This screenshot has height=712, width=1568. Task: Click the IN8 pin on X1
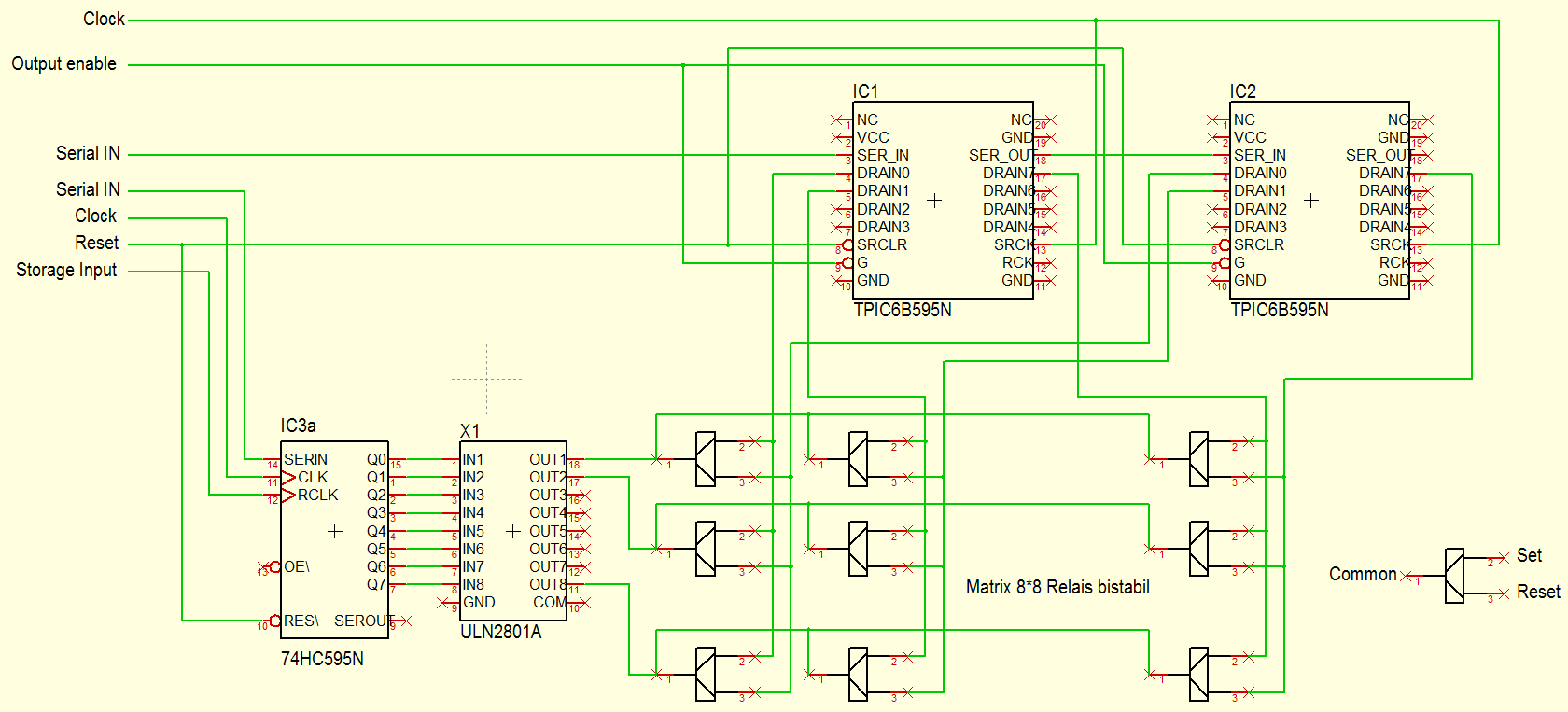(473, 585)
